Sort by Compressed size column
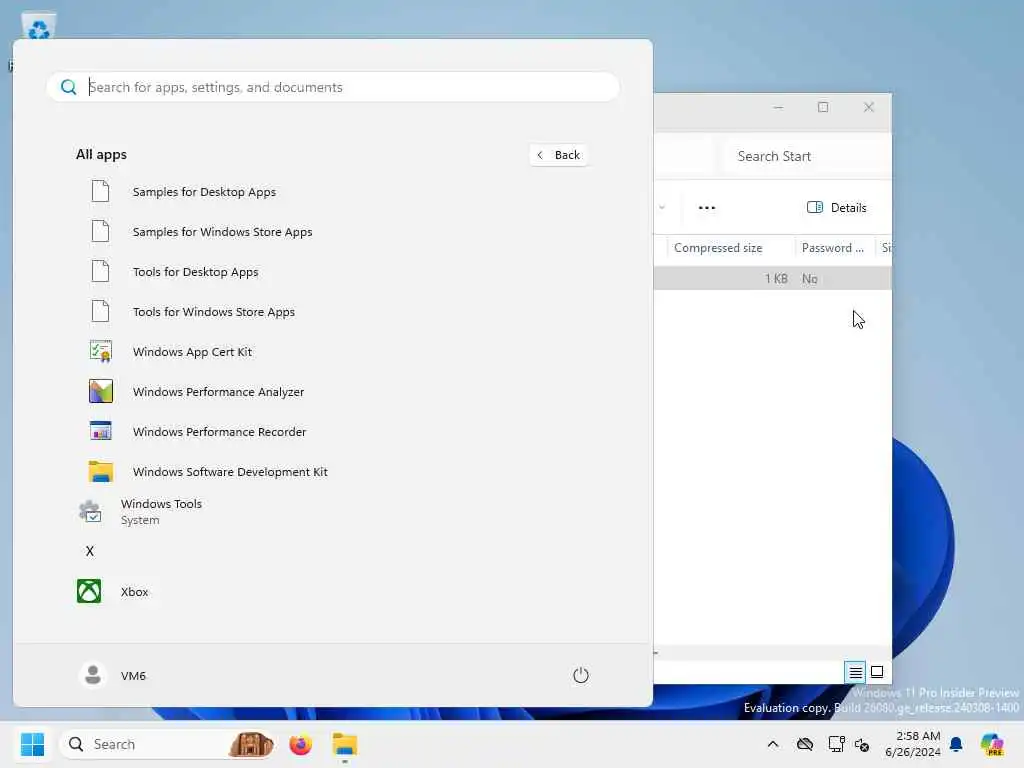1024x768 pixels. (718, 248)
